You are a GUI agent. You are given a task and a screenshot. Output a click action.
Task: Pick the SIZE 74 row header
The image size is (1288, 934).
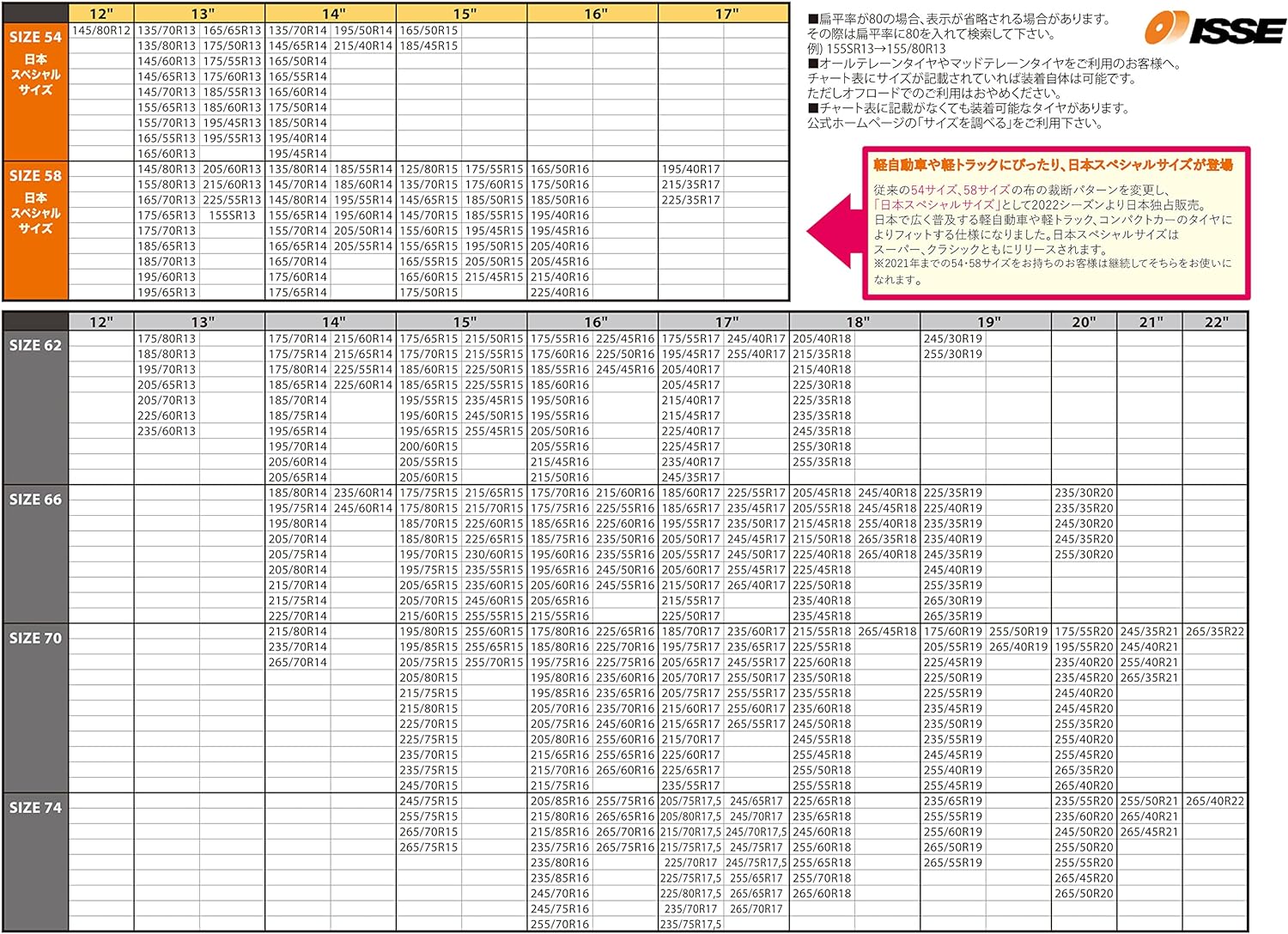tap(35, 807)
